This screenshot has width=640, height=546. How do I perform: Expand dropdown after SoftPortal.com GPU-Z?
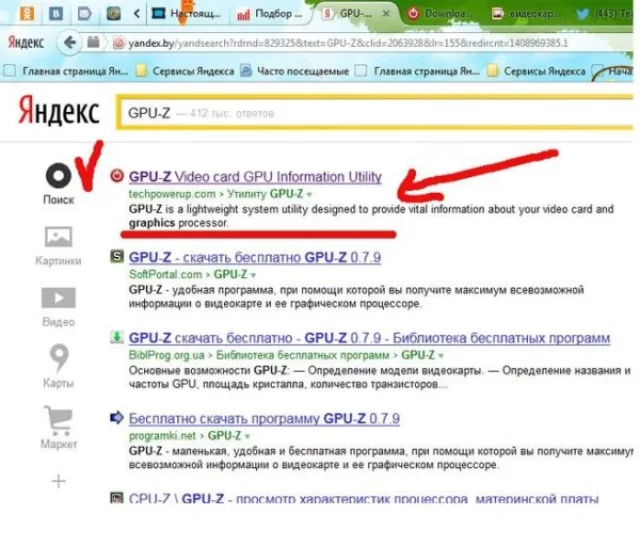click(x=253, y=275)
